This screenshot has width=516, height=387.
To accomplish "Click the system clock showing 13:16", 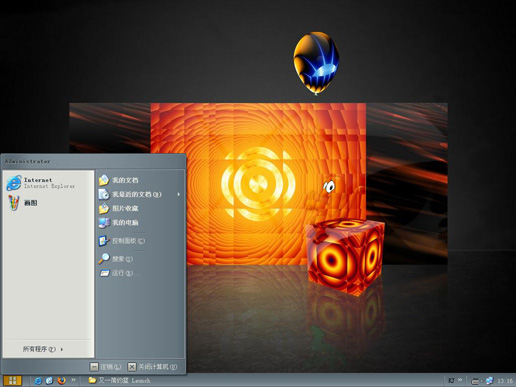I will [x=505, y=381].
